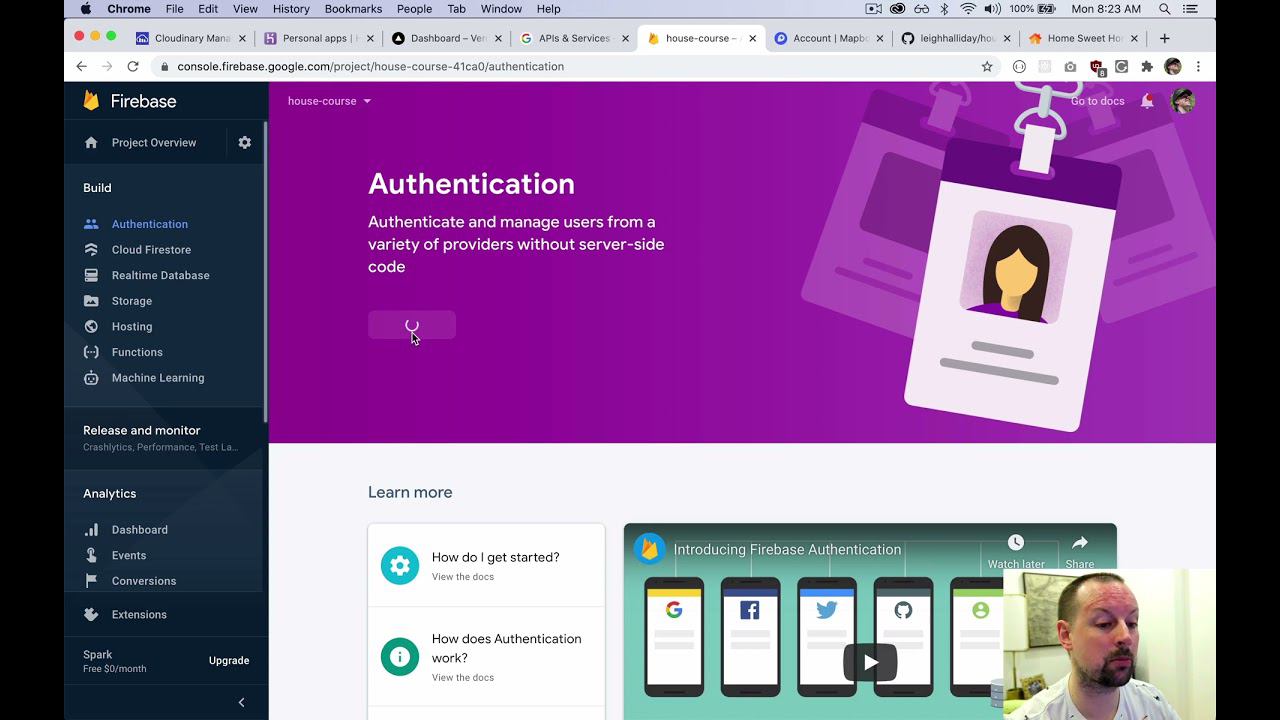This screenshot has height=720, width=1280.
Task: Click Go to docs link
Action: tap(1097, 101)
